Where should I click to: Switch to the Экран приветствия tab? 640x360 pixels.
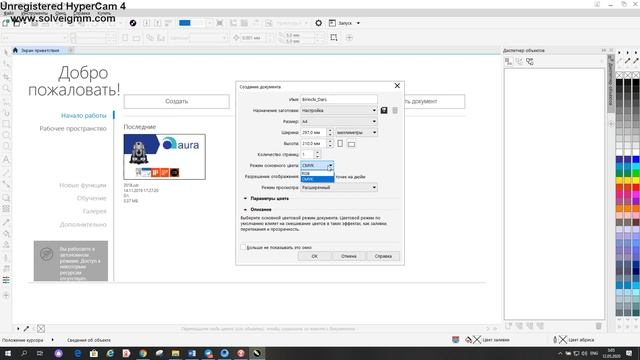[40, 50]
